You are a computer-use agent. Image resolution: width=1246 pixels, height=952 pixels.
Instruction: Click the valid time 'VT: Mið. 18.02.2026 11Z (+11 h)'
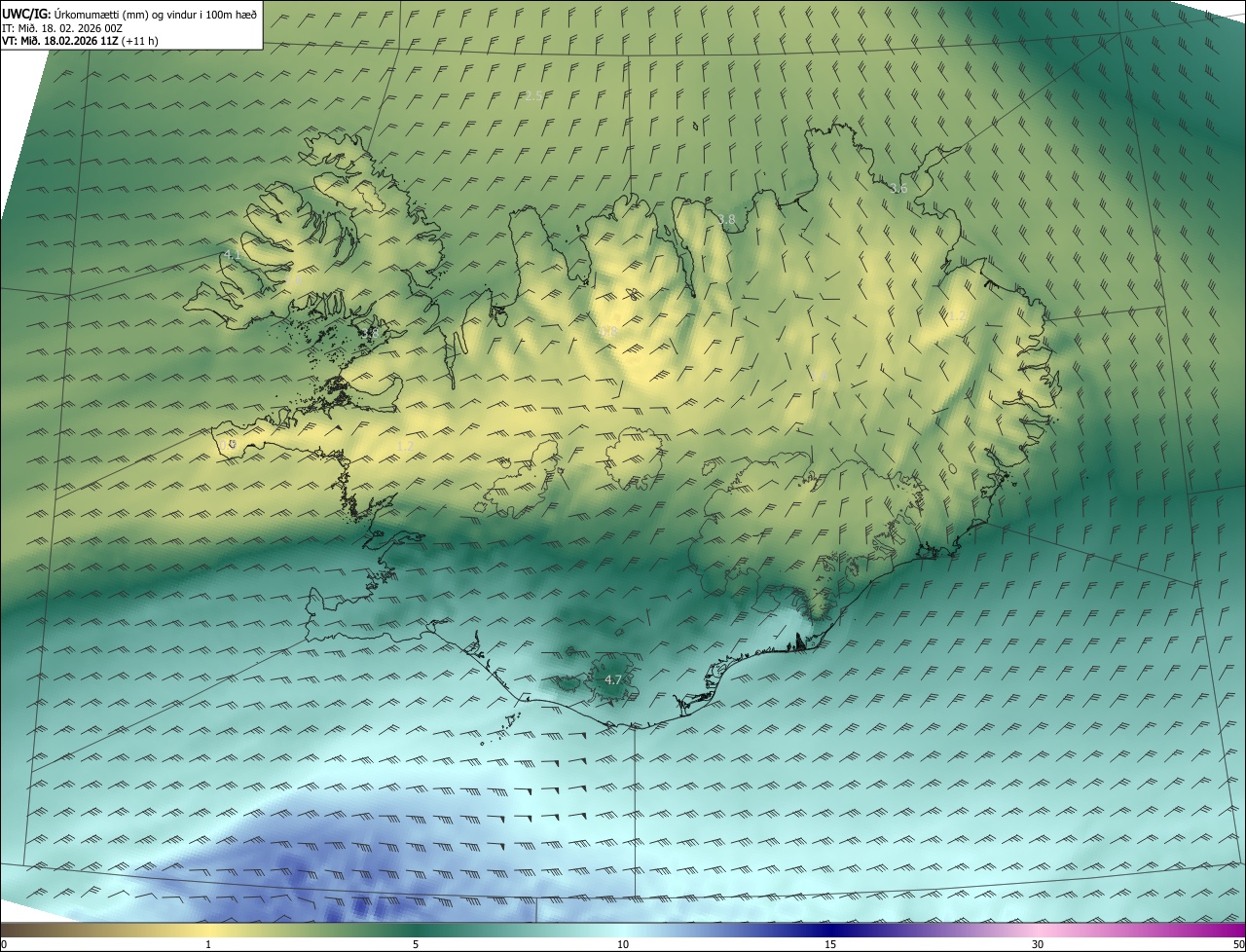point(80,41)
